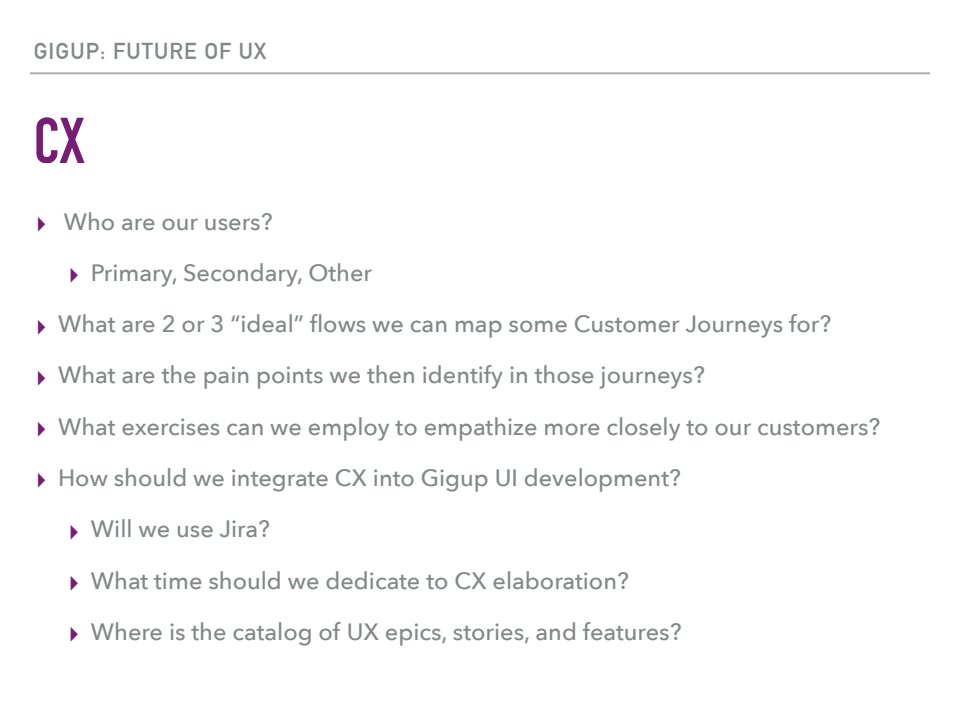
Task: Select the "Who are our users?" text
Action: pos(168,222)
